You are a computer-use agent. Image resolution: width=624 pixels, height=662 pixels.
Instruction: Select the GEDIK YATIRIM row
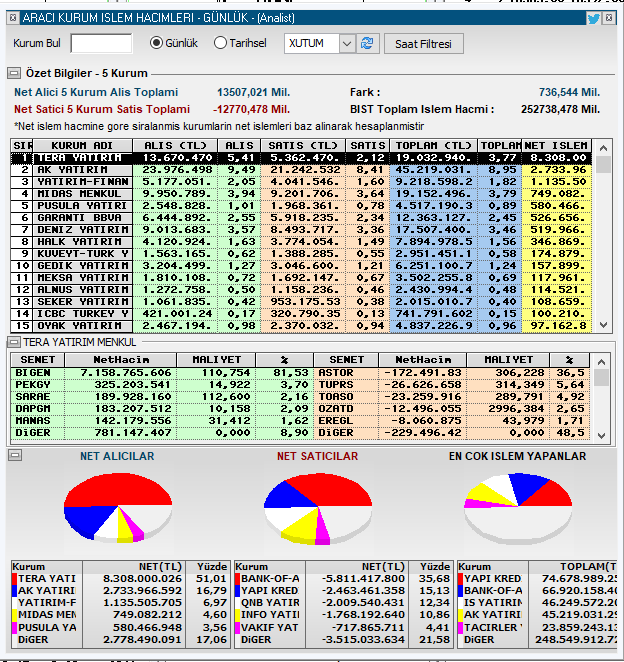click(x=301, y=266)
